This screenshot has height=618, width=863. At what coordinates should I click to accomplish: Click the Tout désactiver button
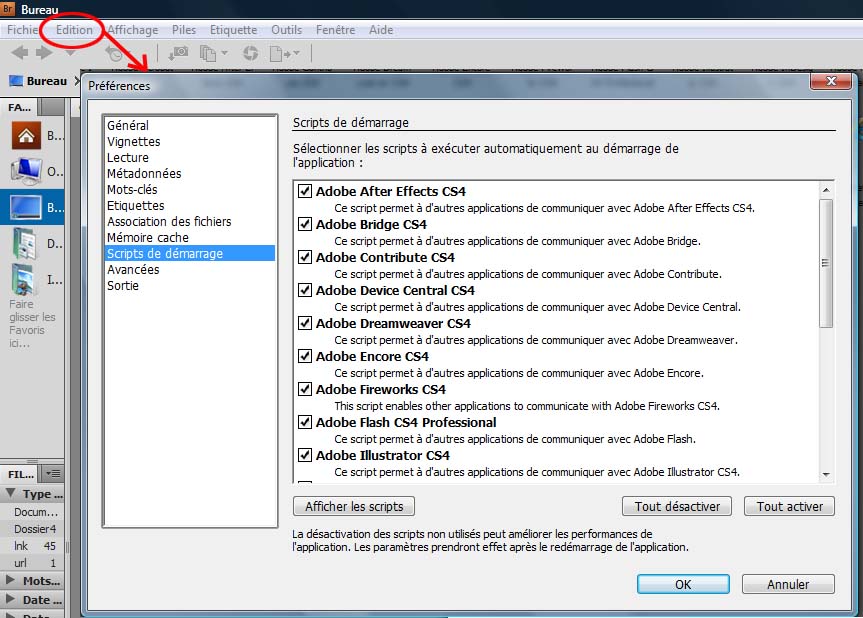[677, 506]
